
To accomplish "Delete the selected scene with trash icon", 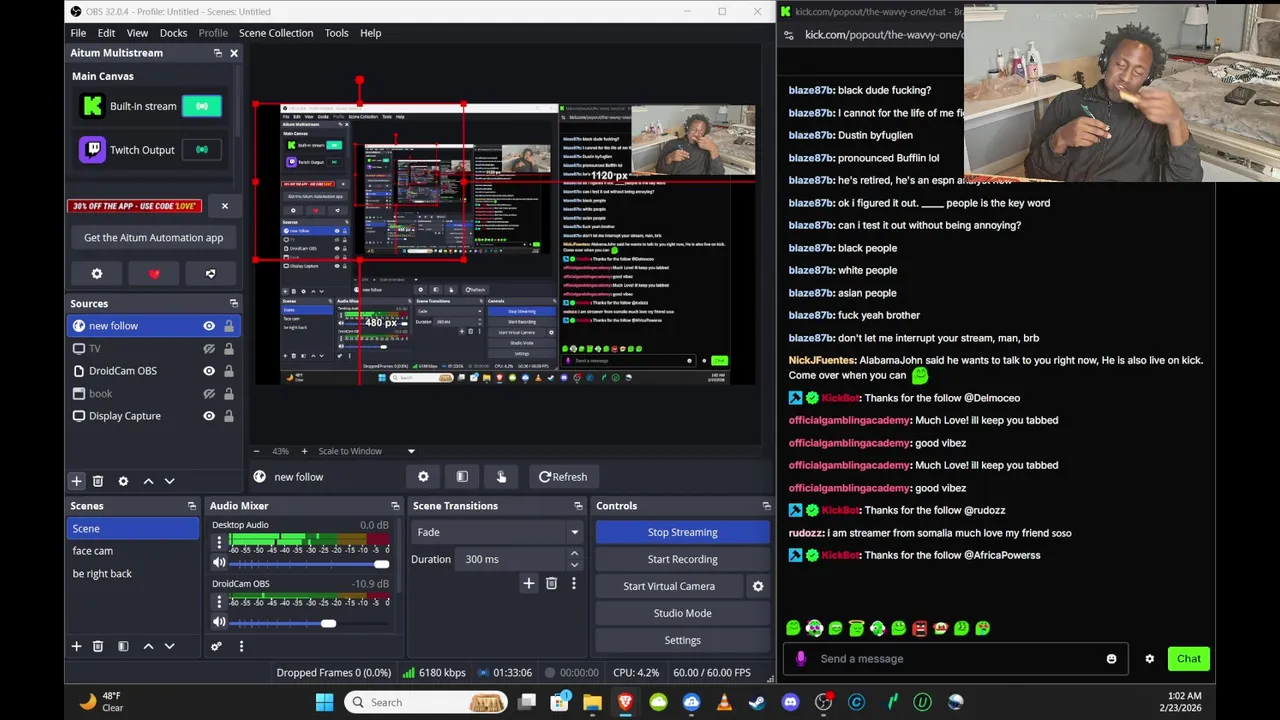I will (98, 646).
